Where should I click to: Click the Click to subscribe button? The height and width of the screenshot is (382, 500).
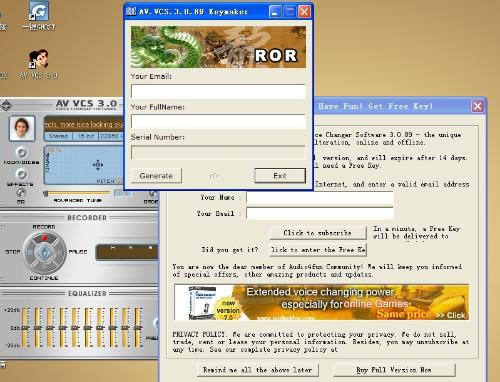318,233
